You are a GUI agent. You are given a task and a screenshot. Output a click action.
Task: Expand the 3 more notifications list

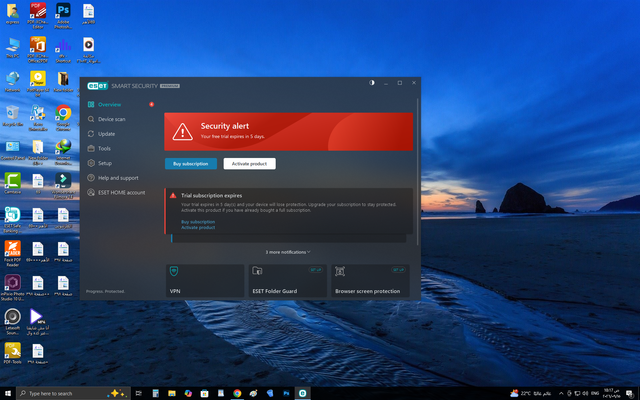click(x=288, y=252)
